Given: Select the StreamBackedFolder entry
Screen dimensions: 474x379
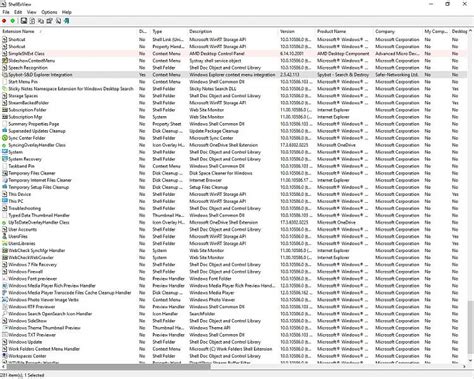Looking at the screenshot, I should [29, 103].
